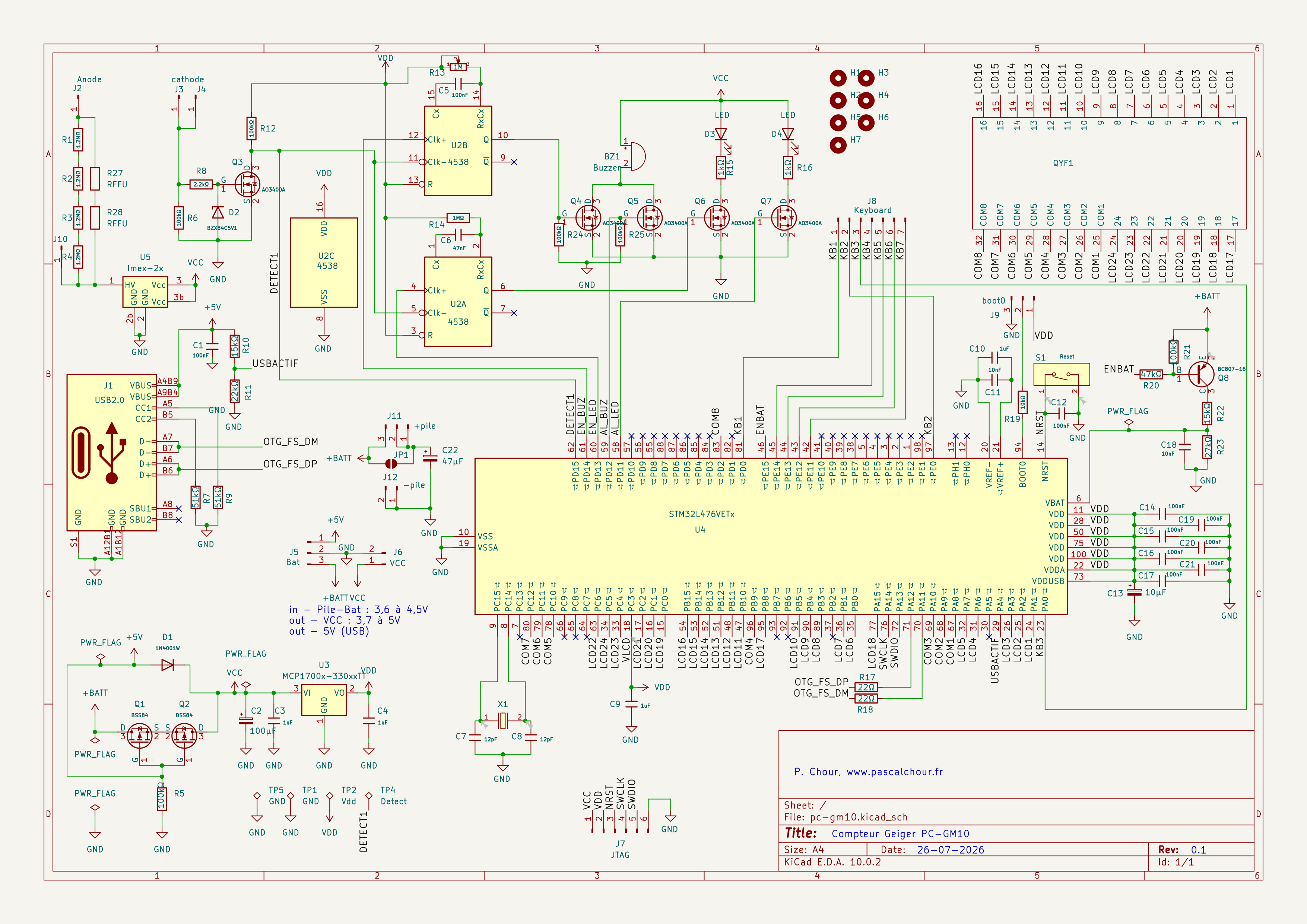This screenshot has width=1307, height=924.
Task: Select the Q4 MOSFET symbol
Action: click(588, 217)
